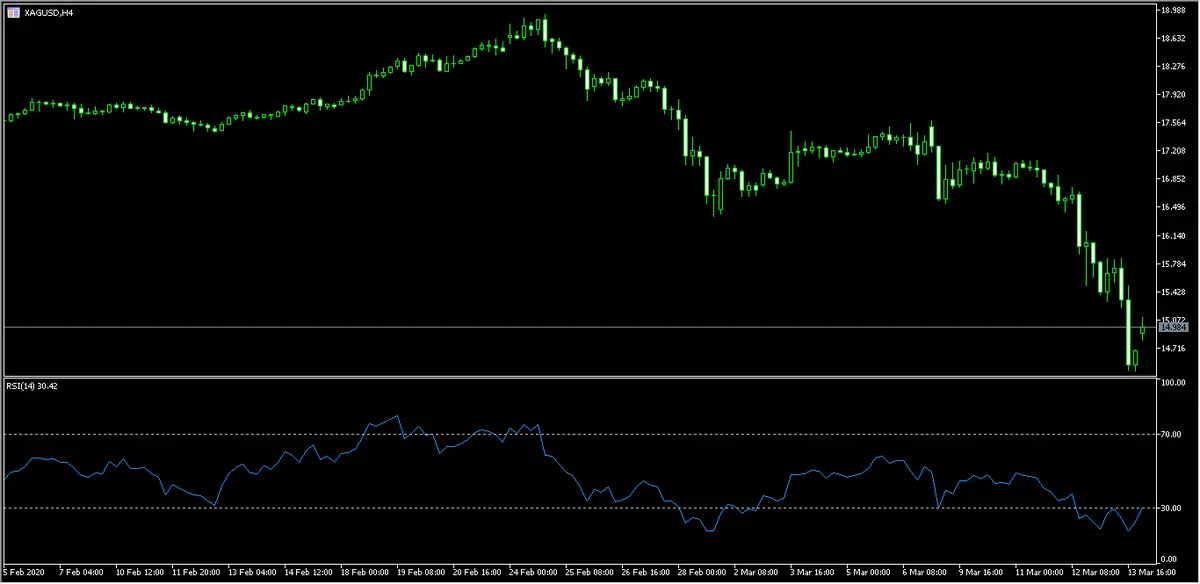Select the 5 Feb 2020 date label

click(x=25, y=573)
